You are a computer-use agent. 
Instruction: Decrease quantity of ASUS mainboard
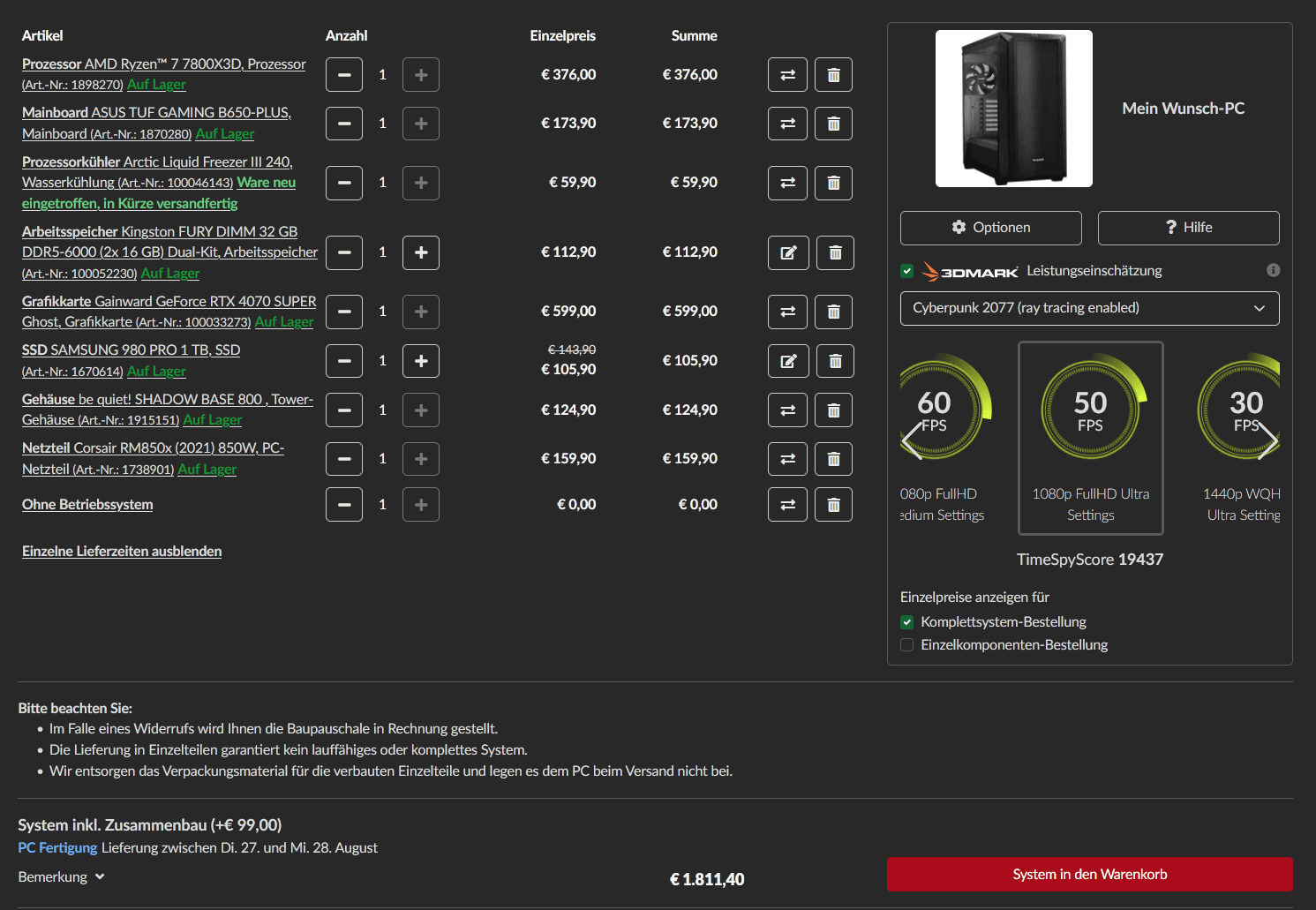tap(344, 124)
